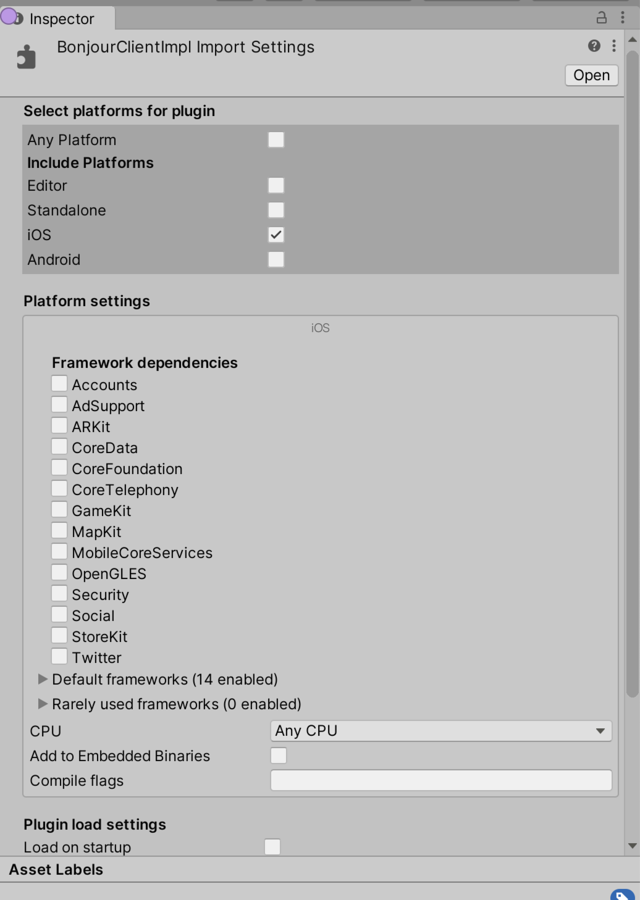The image size is (640, 900).
Task: Check the ARKit framework dependency
Action: (x=59, y=425)
